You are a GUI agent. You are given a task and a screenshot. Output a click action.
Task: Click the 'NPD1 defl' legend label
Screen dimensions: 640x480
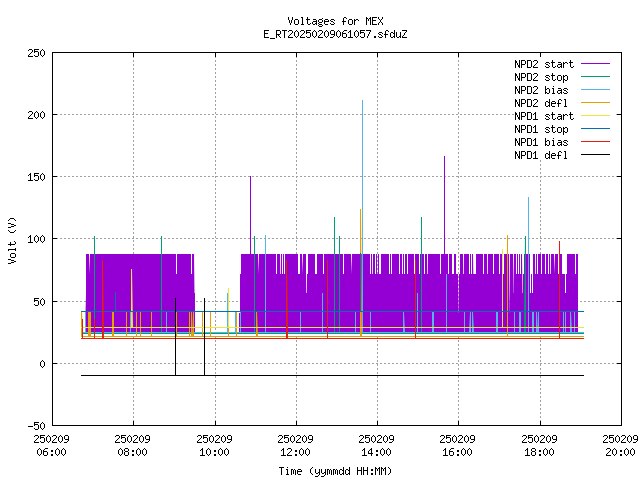point(541,156)
